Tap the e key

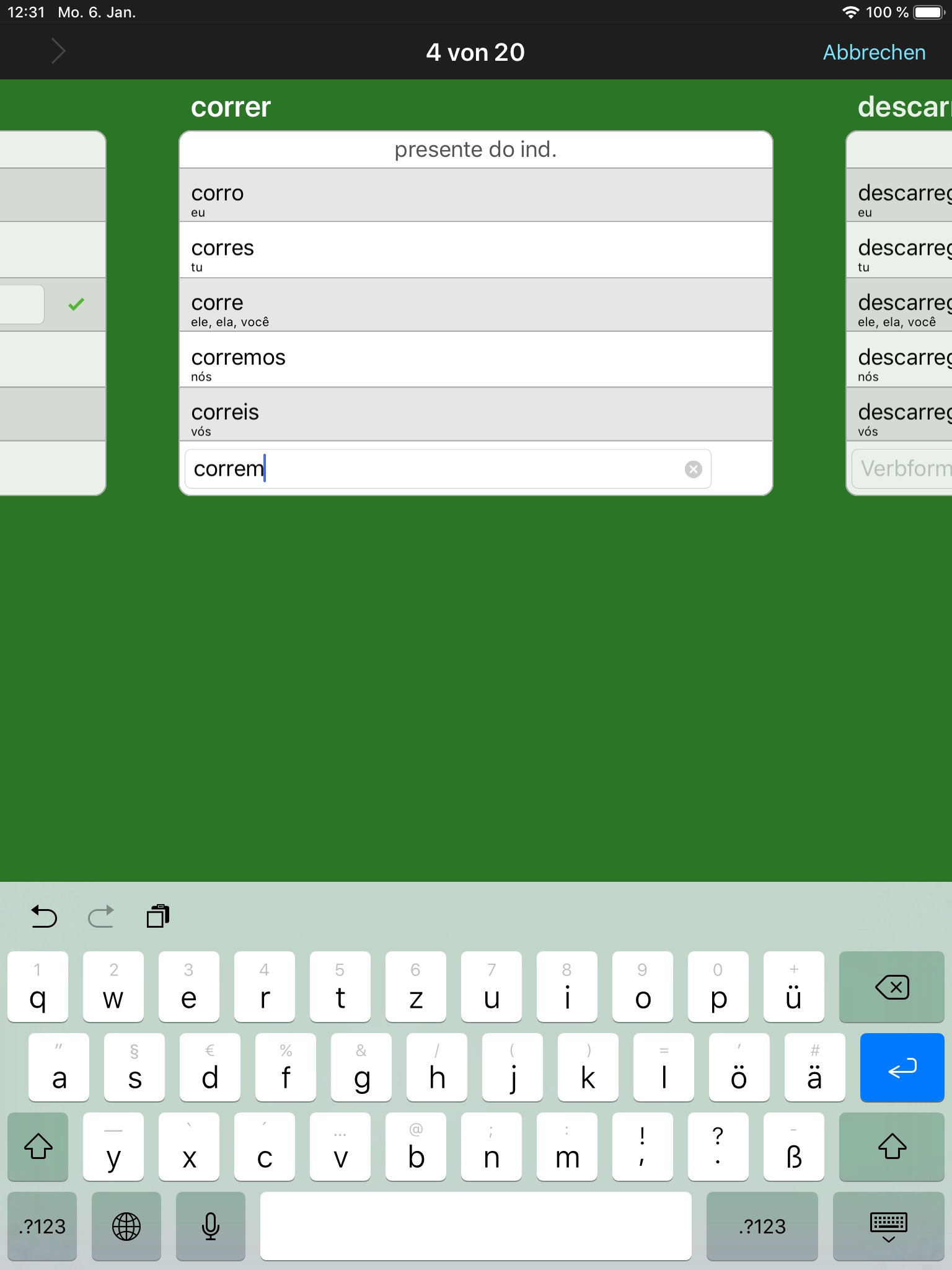coord(189,987)
